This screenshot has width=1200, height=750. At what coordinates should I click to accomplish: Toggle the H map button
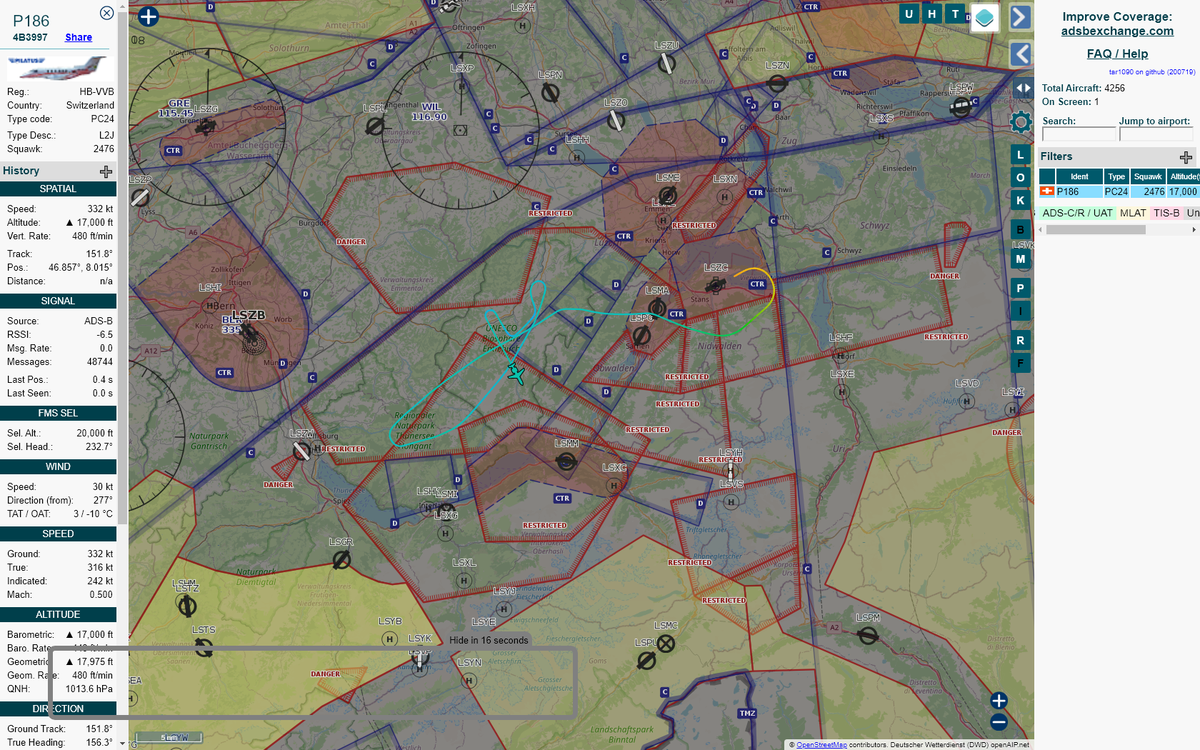tap(932, 15)
